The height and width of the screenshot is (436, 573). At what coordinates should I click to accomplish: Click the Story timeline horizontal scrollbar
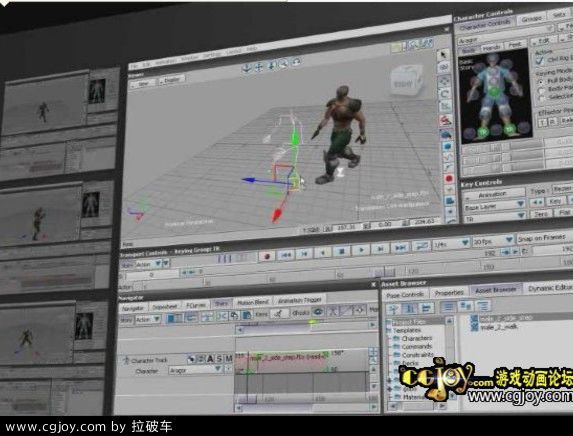(306, 408)
